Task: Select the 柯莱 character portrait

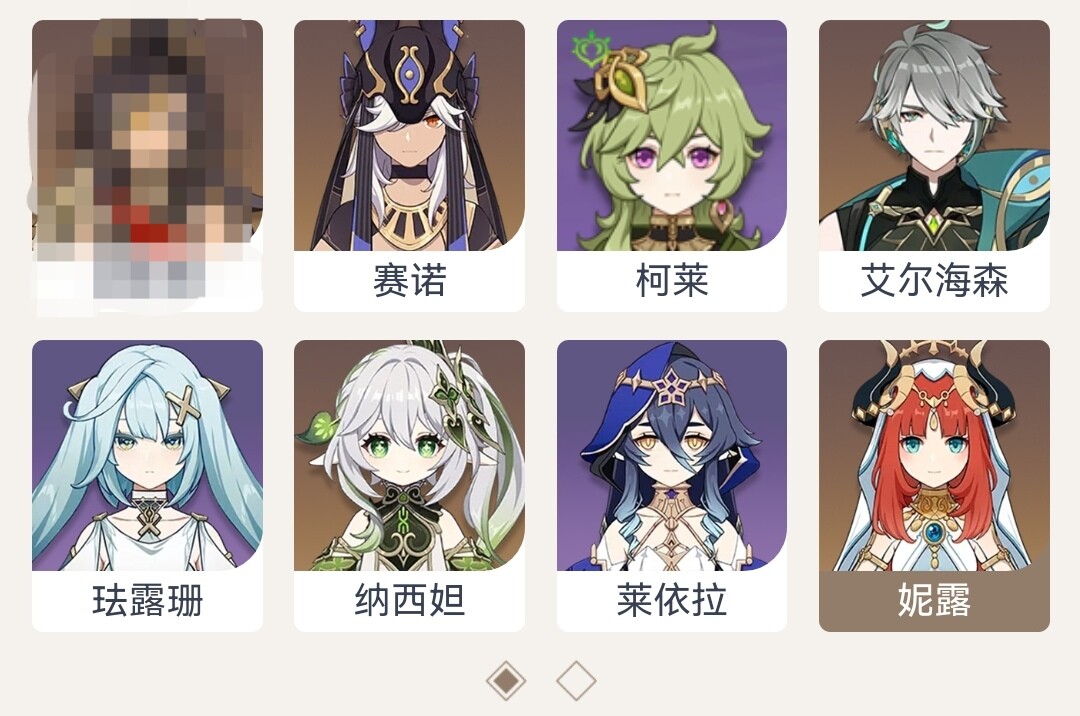Action: 672,136
